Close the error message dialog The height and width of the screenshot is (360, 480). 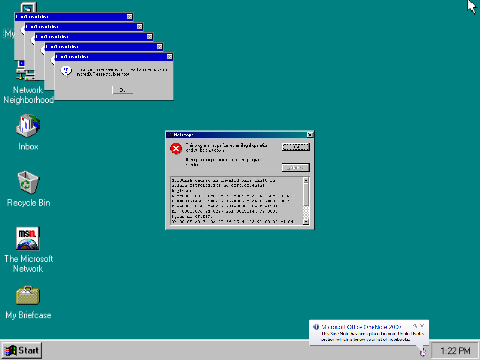310,135
